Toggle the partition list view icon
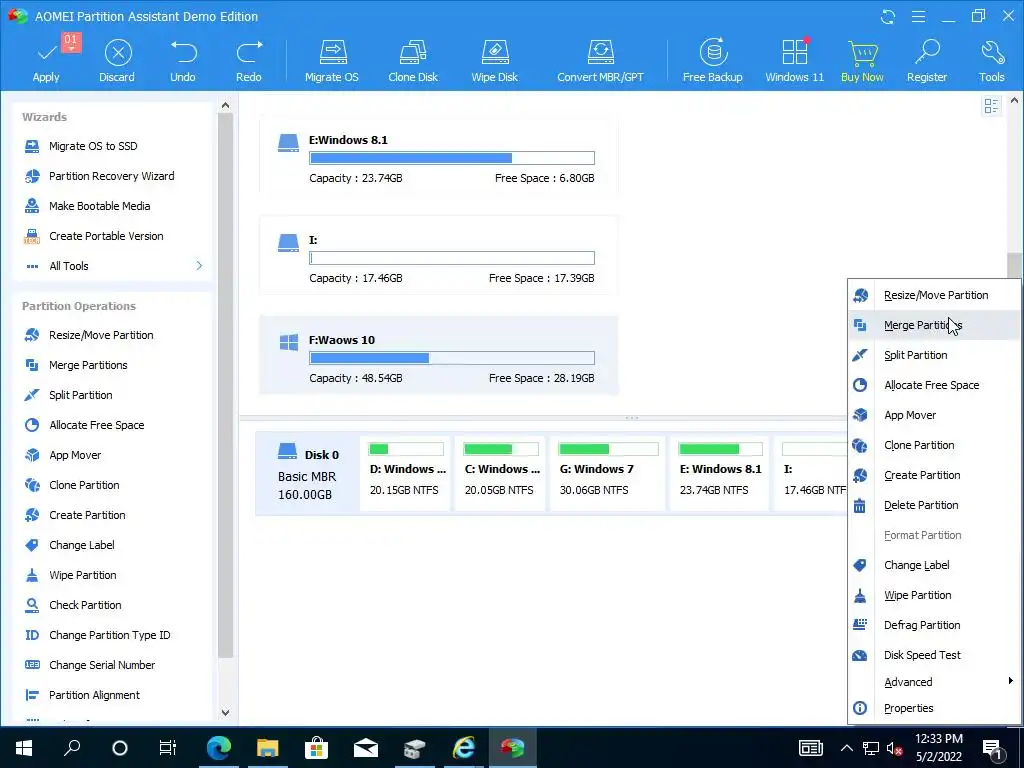The width and height of the screenshot is (1024, 768). (x=991, y=106)
